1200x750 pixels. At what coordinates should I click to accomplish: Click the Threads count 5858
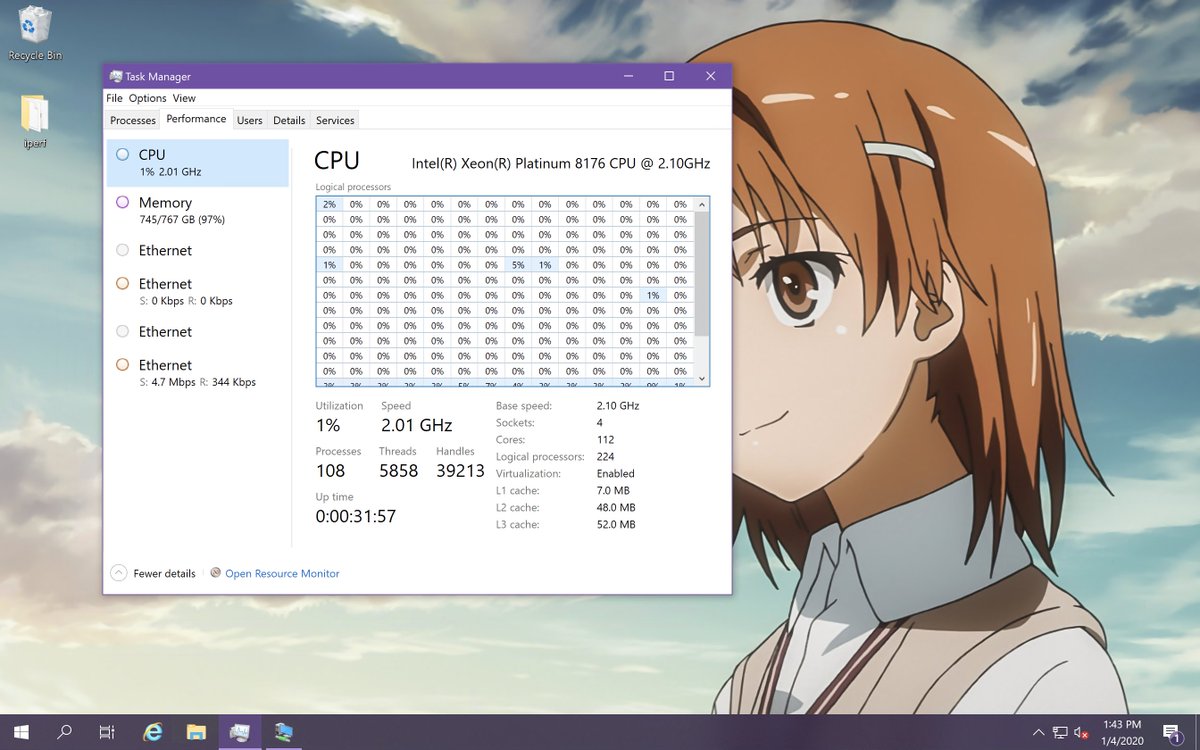click(398, 471)
